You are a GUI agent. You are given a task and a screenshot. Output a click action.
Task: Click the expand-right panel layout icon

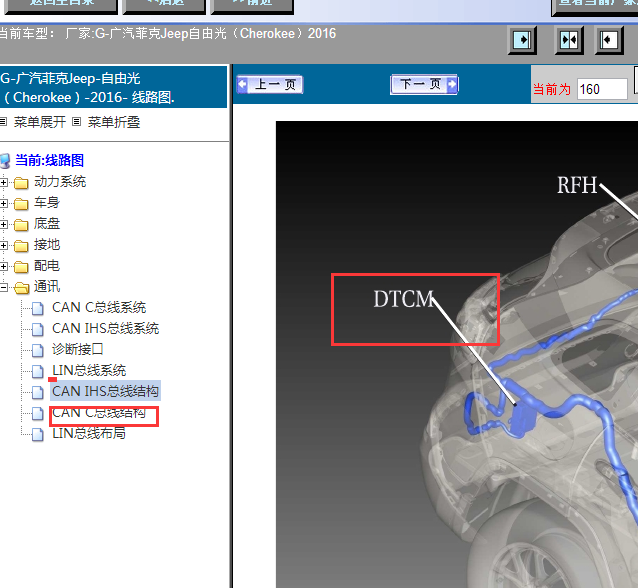[522, 40]
